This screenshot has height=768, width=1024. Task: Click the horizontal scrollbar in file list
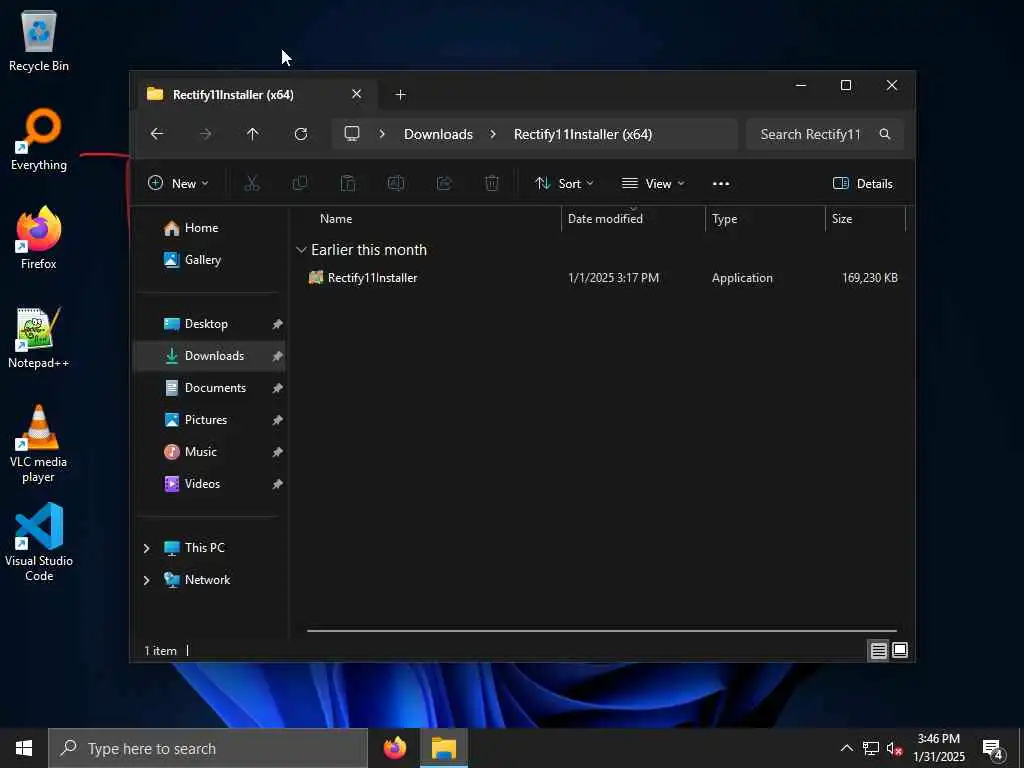click(x=601, y=631)
